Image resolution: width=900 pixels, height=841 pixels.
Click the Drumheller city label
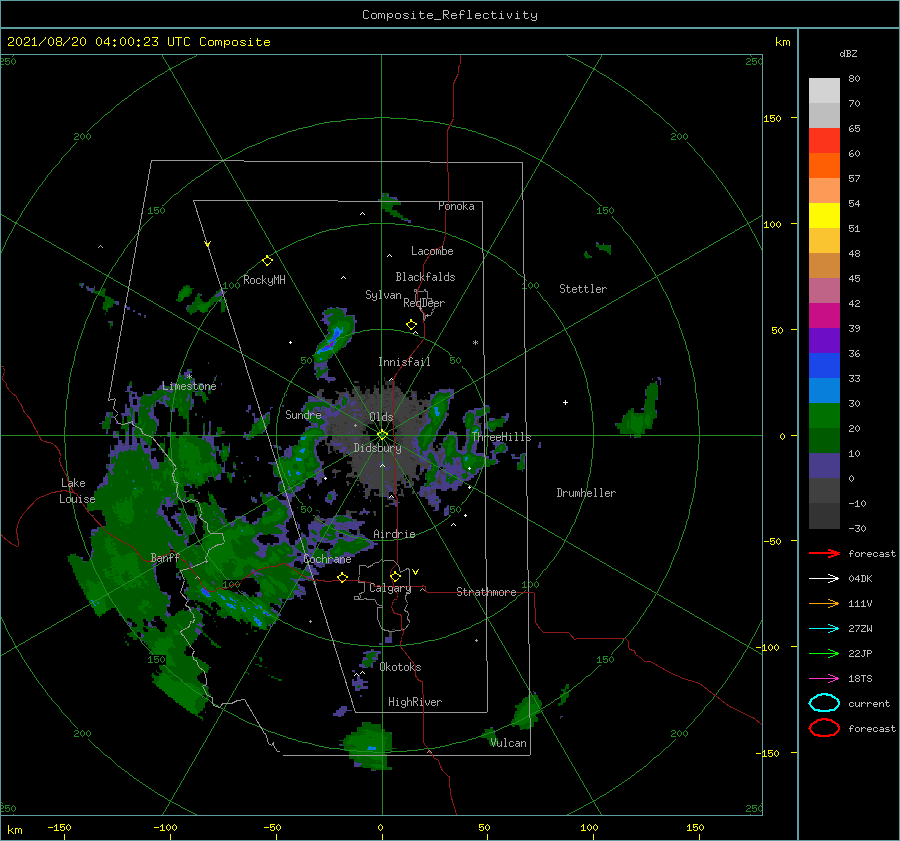tap(586, 493)
